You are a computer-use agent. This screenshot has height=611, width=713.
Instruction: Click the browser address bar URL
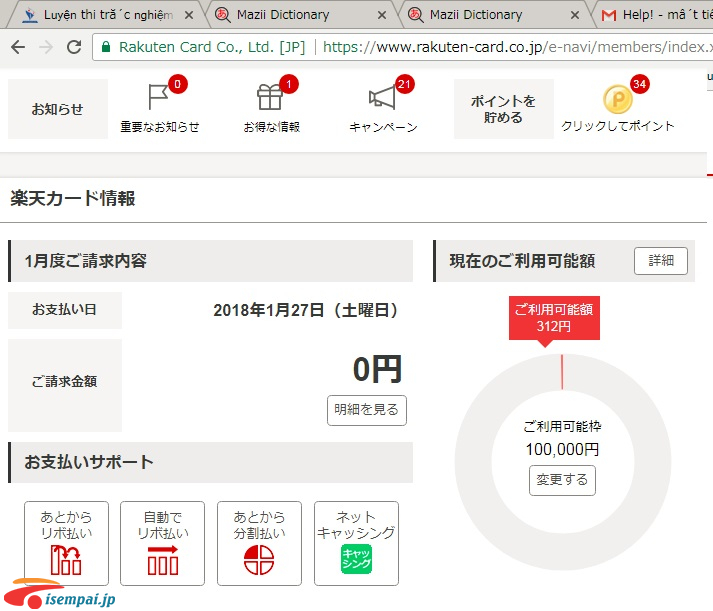pyautogui.click(x=516, y=47)
